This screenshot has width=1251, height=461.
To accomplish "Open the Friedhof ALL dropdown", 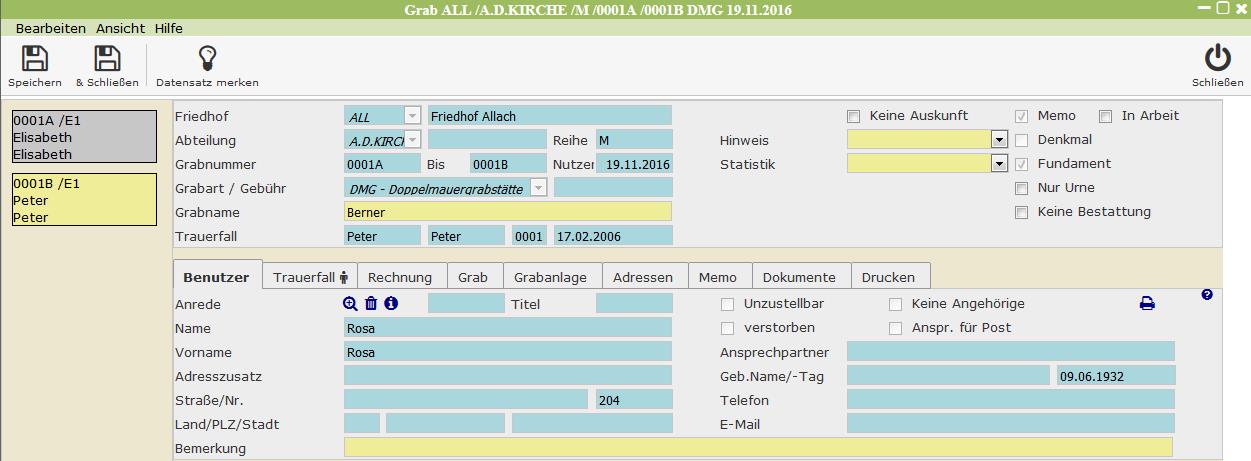I will (412, 116).
